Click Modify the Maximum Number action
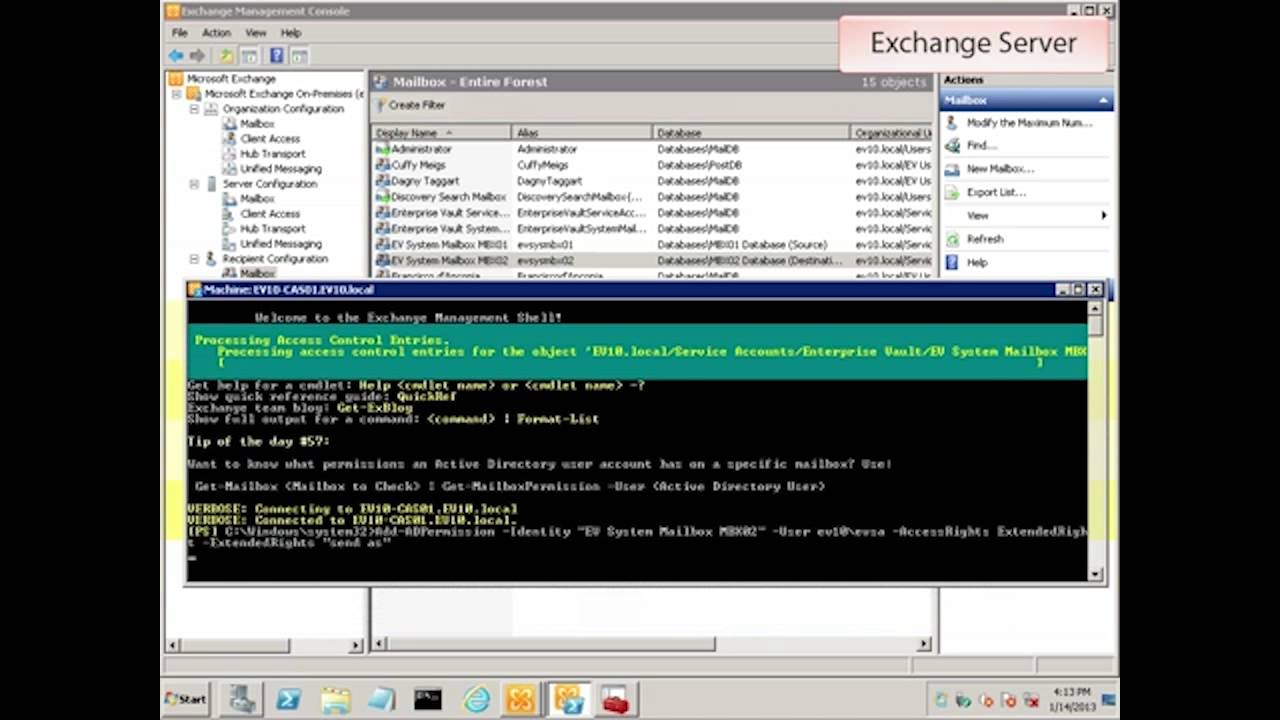The height and width of the screenshot is (720, 1280). pos(1029,123)
